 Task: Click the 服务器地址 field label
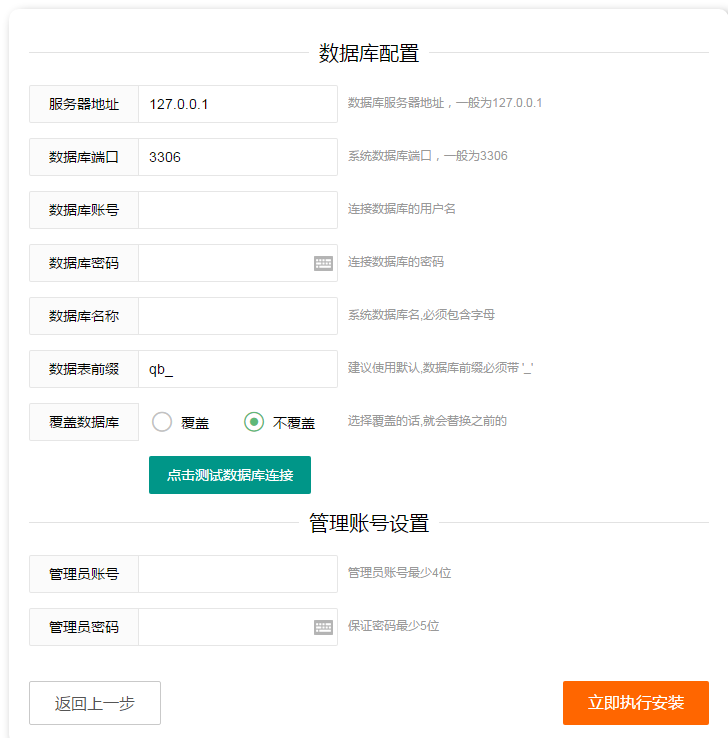[x=84, y=104]
